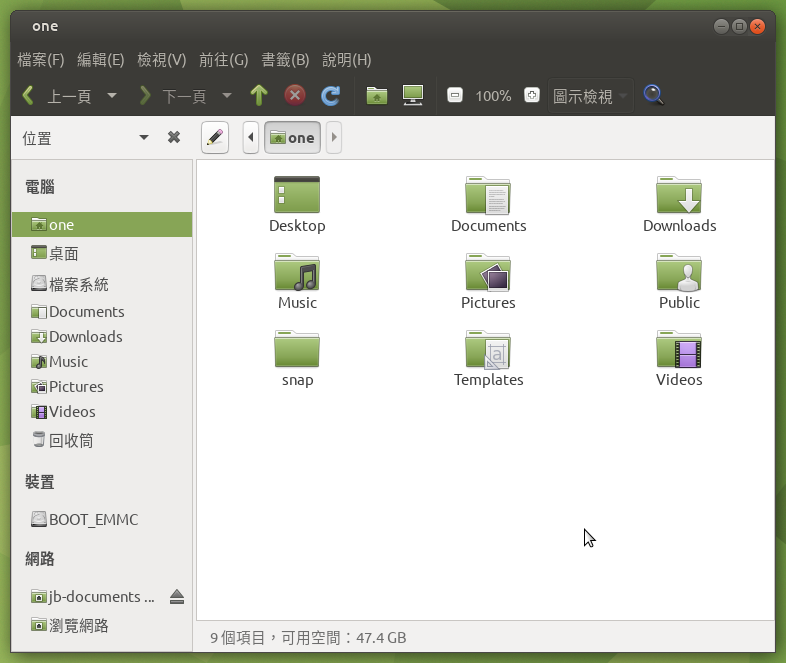Select the Documents folder icon in main pane
Viewport: 786px width, 663px height.
(488, 195)
